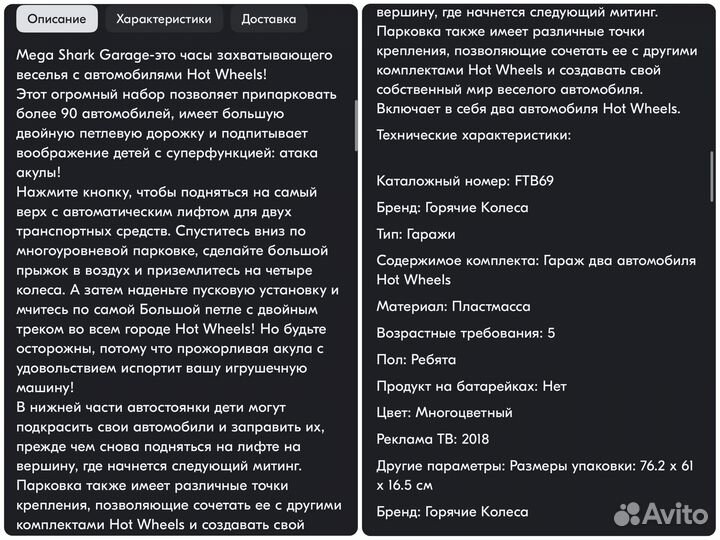
Task: Tap the Возрастные требования: 5 line
Action: tap(466, 333)
